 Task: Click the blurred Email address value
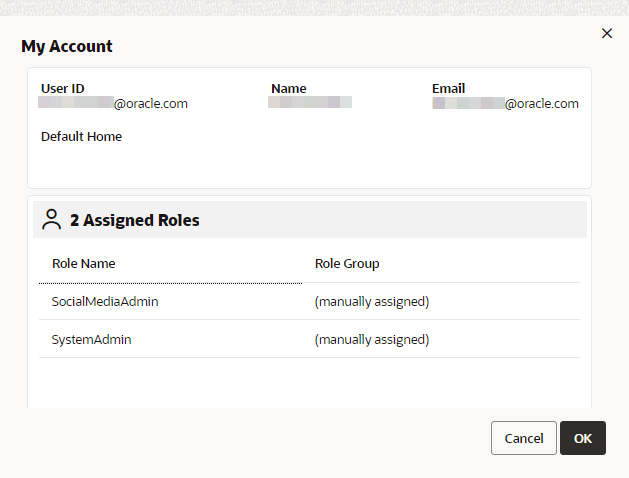pos(505,103)
